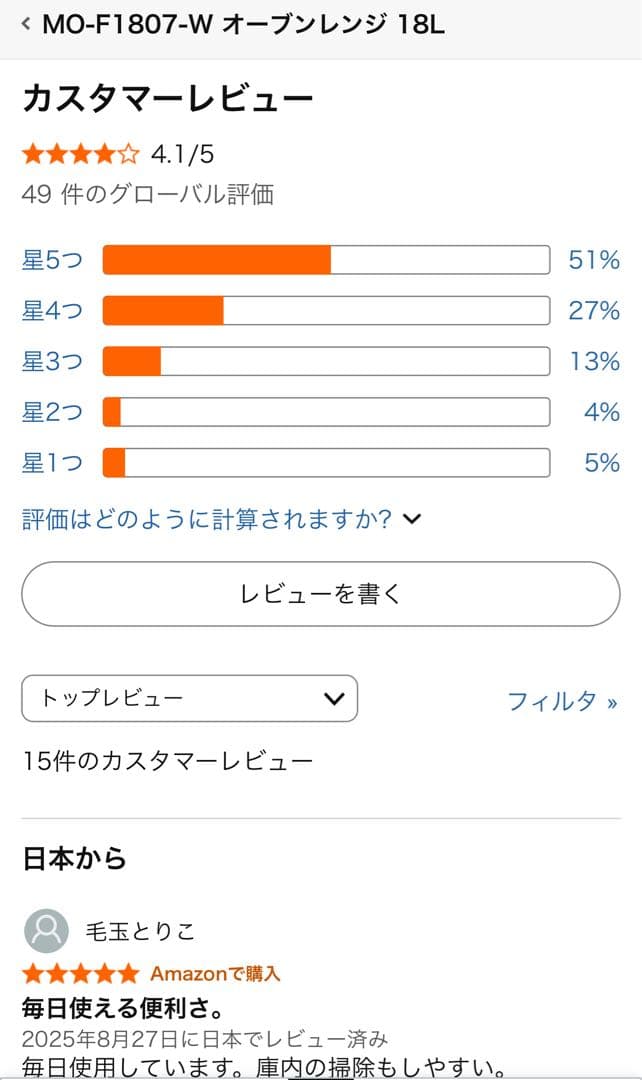Click the 51% percentage link
This screenshot has height=1080, width=642.
pyautogui.click(x=594, y=260)
